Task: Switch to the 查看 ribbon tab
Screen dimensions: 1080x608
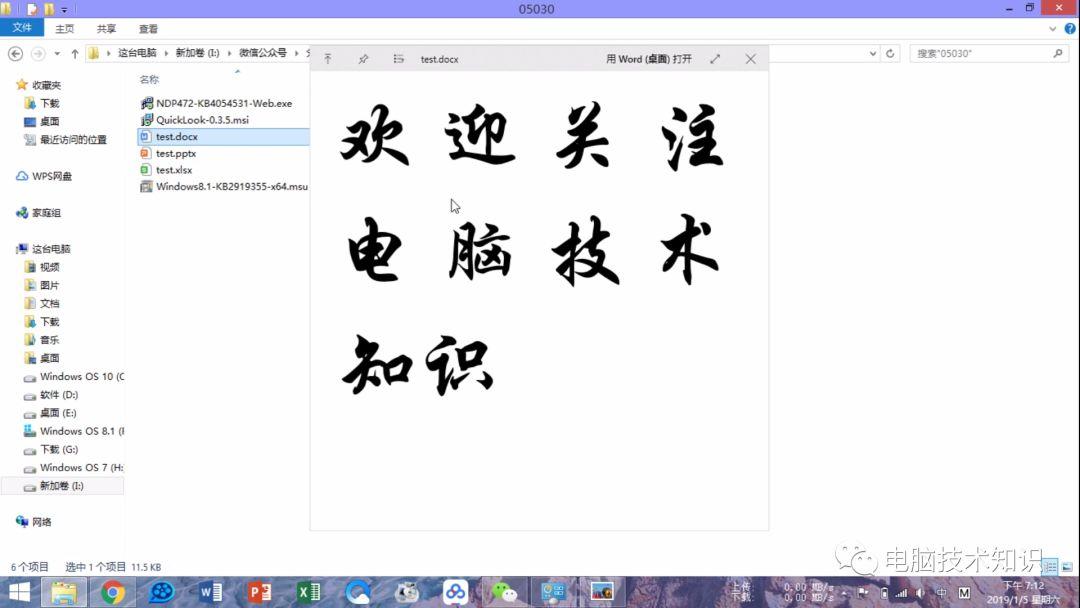Action: 148,29
